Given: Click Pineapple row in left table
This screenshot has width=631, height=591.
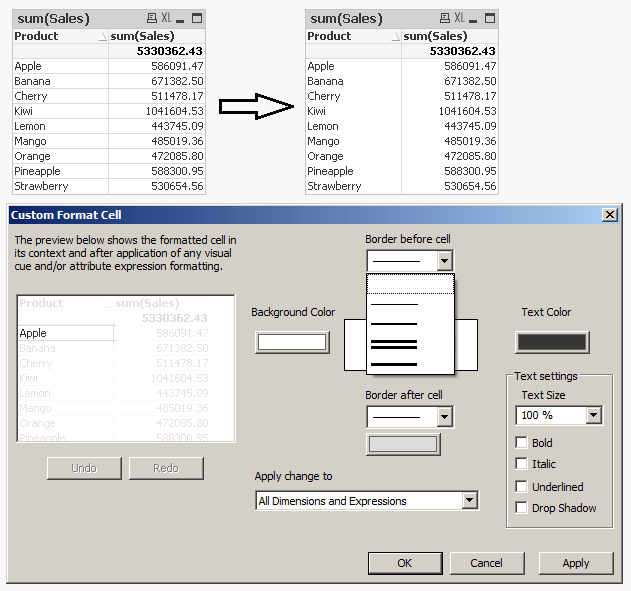Looking at the screenshot, I should click(x=109, y=171).
